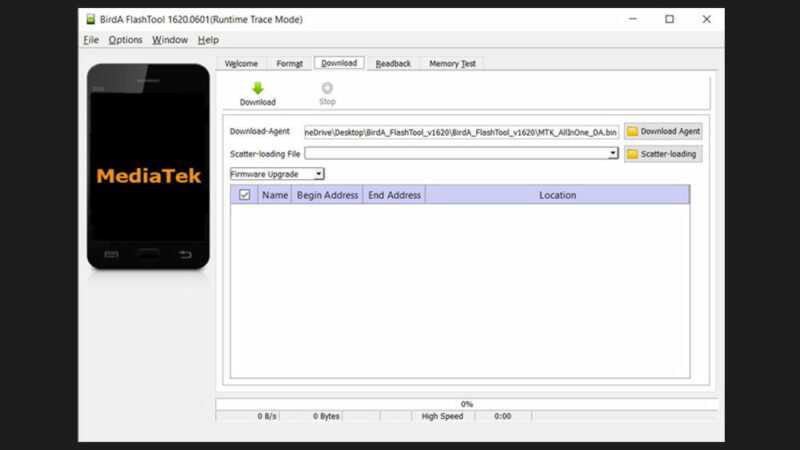This screenshot has height=450, width=800.
Task: Click the grey Stop icon
Action: (x=327, y=88)
